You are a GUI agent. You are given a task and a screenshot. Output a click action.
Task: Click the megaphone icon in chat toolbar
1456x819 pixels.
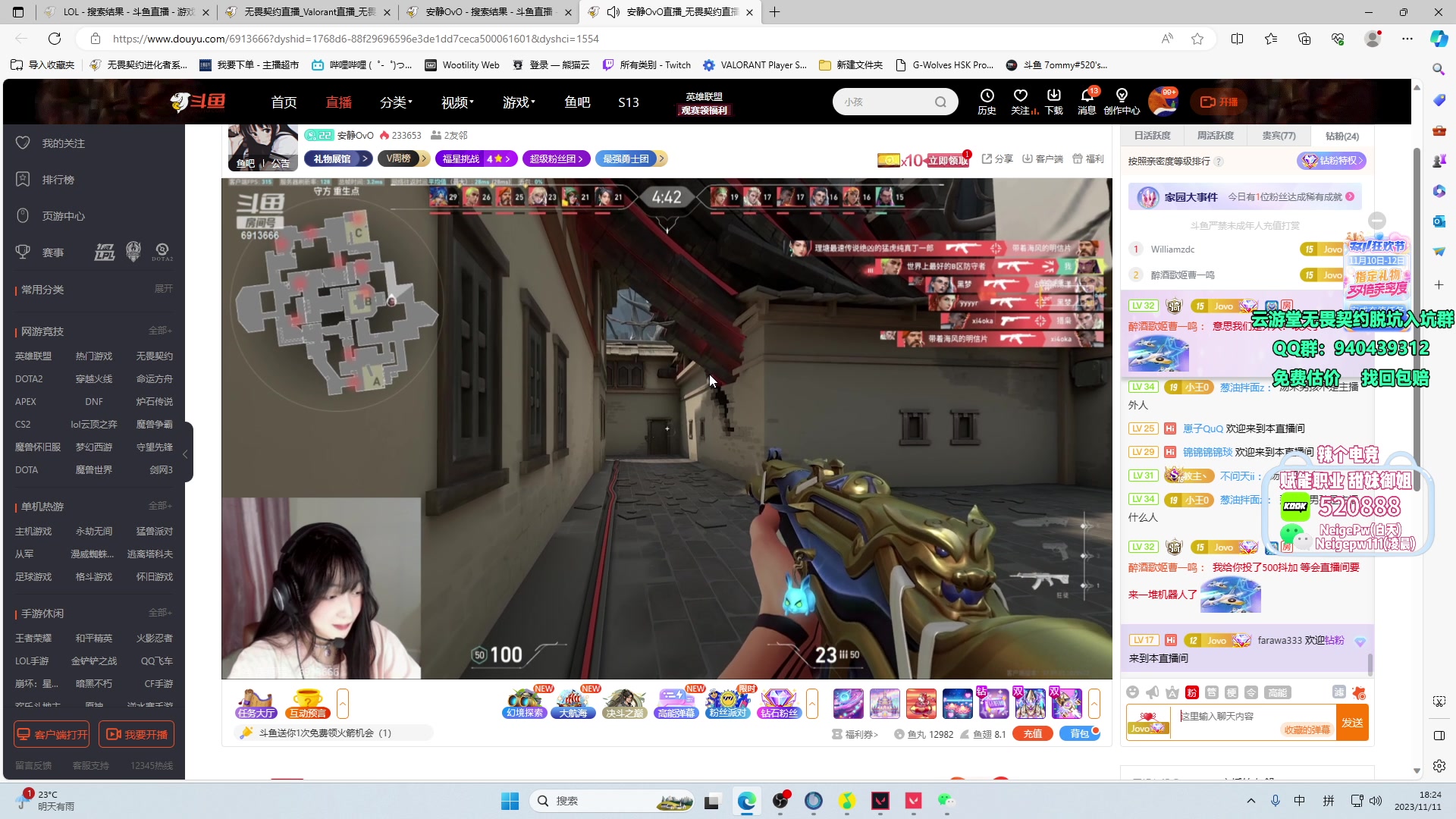coord(1152,692)
